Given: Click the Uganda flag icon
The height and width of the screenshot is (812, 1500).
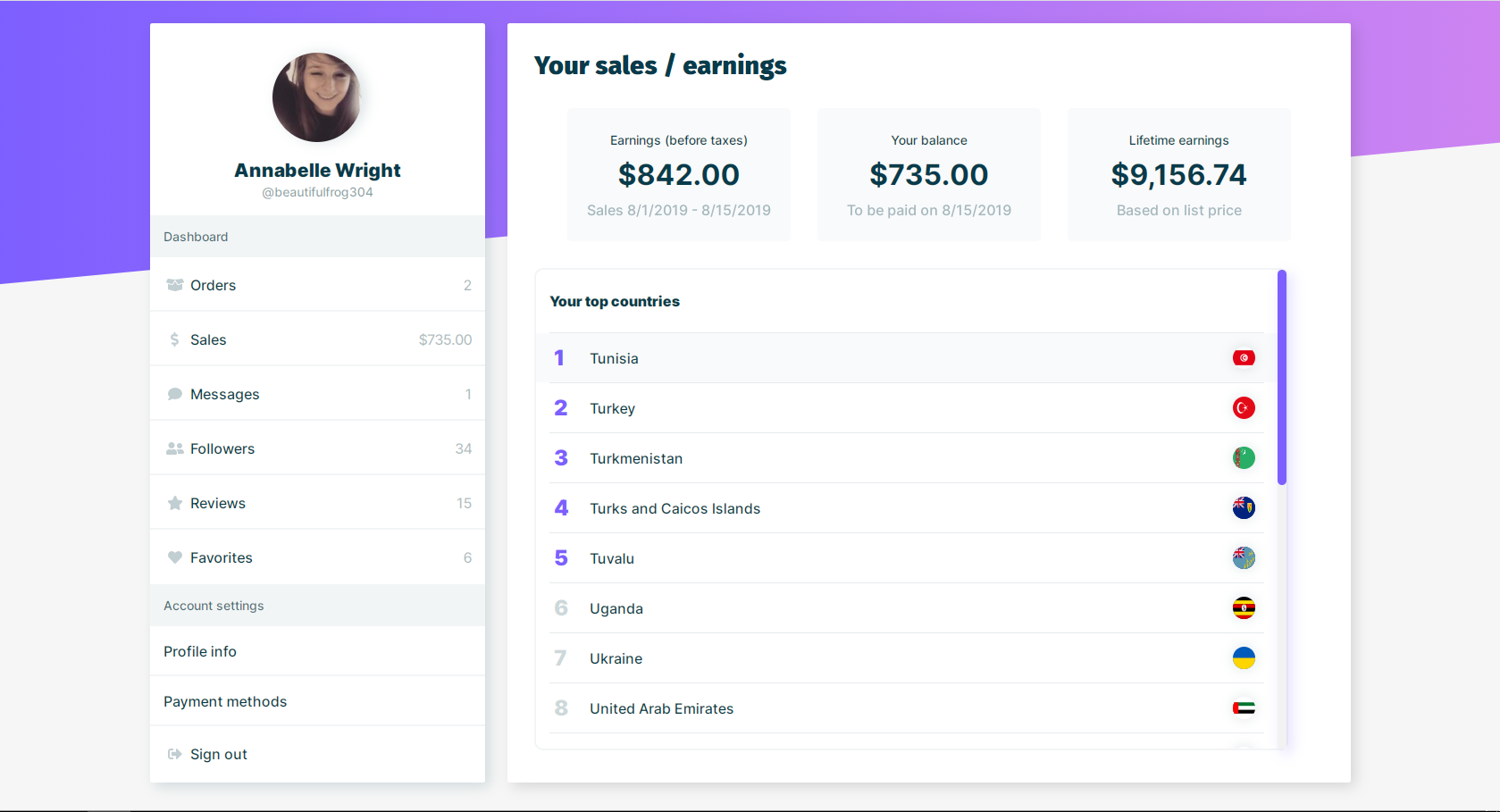Looking at the screenshot, I should (1244, 608).
